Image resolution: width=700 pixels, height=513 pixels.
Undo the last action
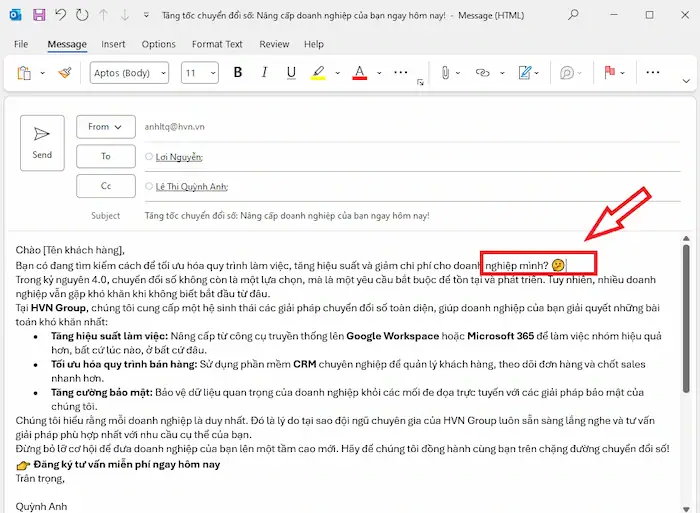[61, 16]
